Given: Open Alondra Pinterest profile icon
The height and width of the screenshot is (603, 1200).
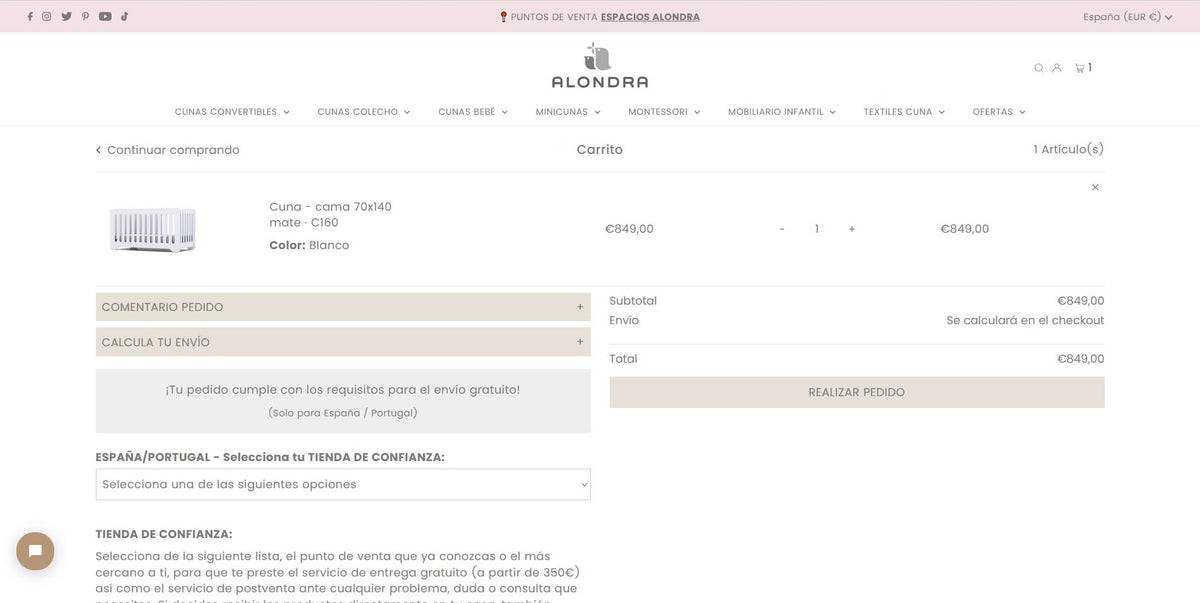Looking at the screenshot, I should 85,16.
